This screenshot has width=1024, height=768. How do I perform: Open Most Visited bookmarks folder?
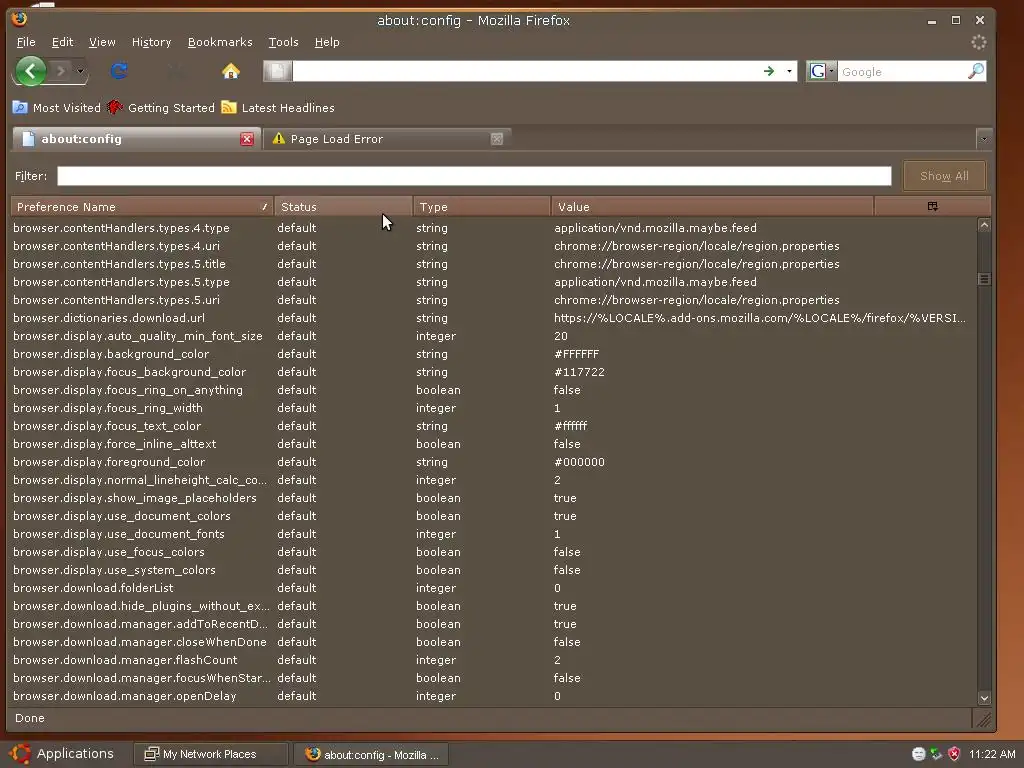click(x=57, y=108)
